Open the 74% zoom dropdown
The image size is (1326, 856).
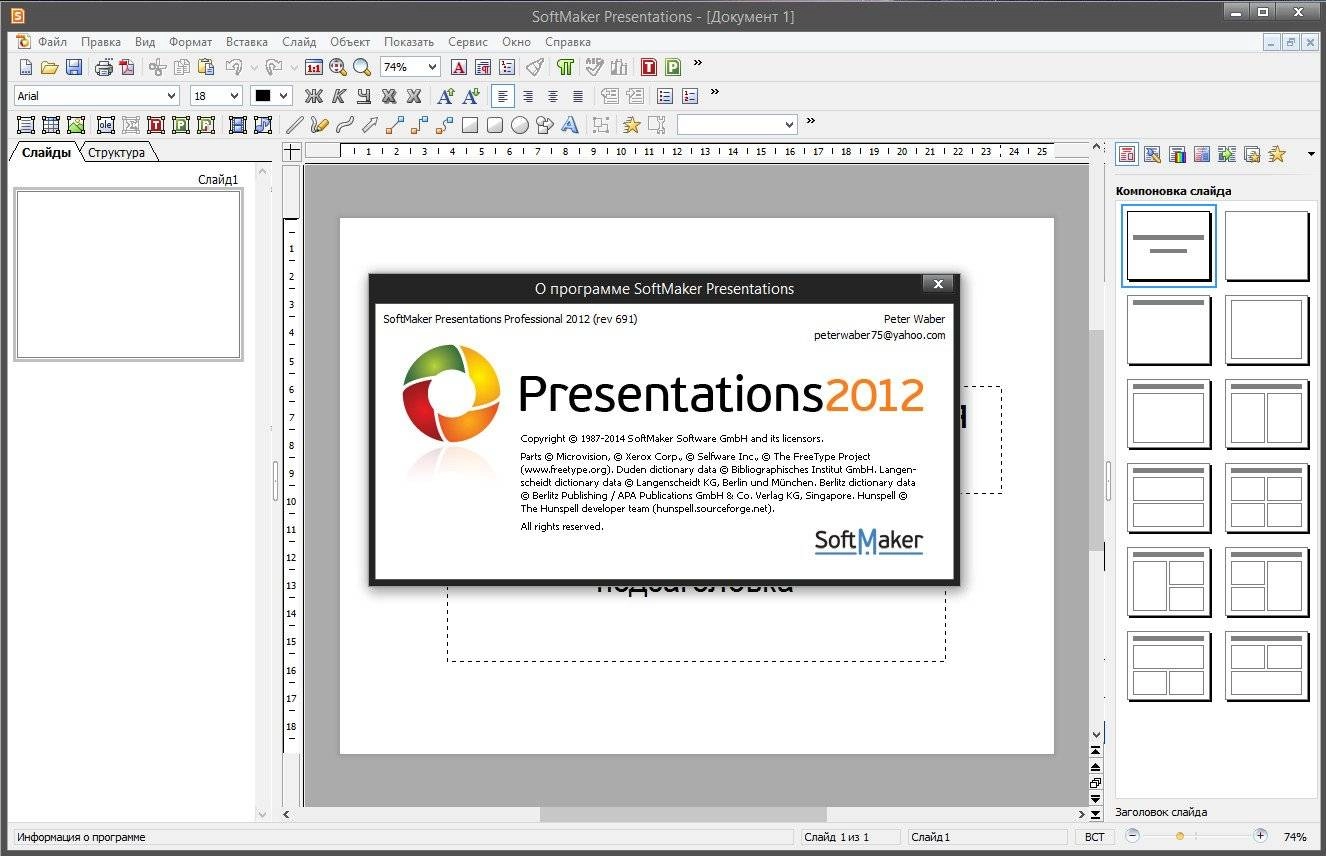pyautogui.click(x=432, y=67)
